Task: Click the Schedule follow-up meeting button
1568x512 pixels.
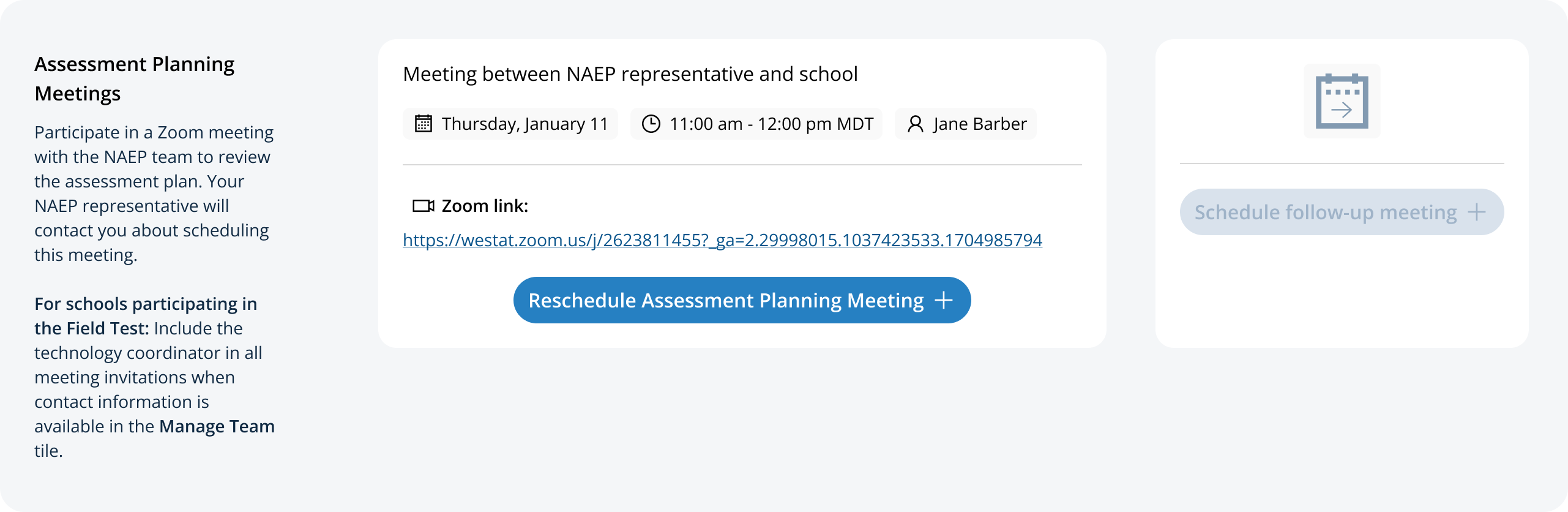Action: coord(1325,213)
